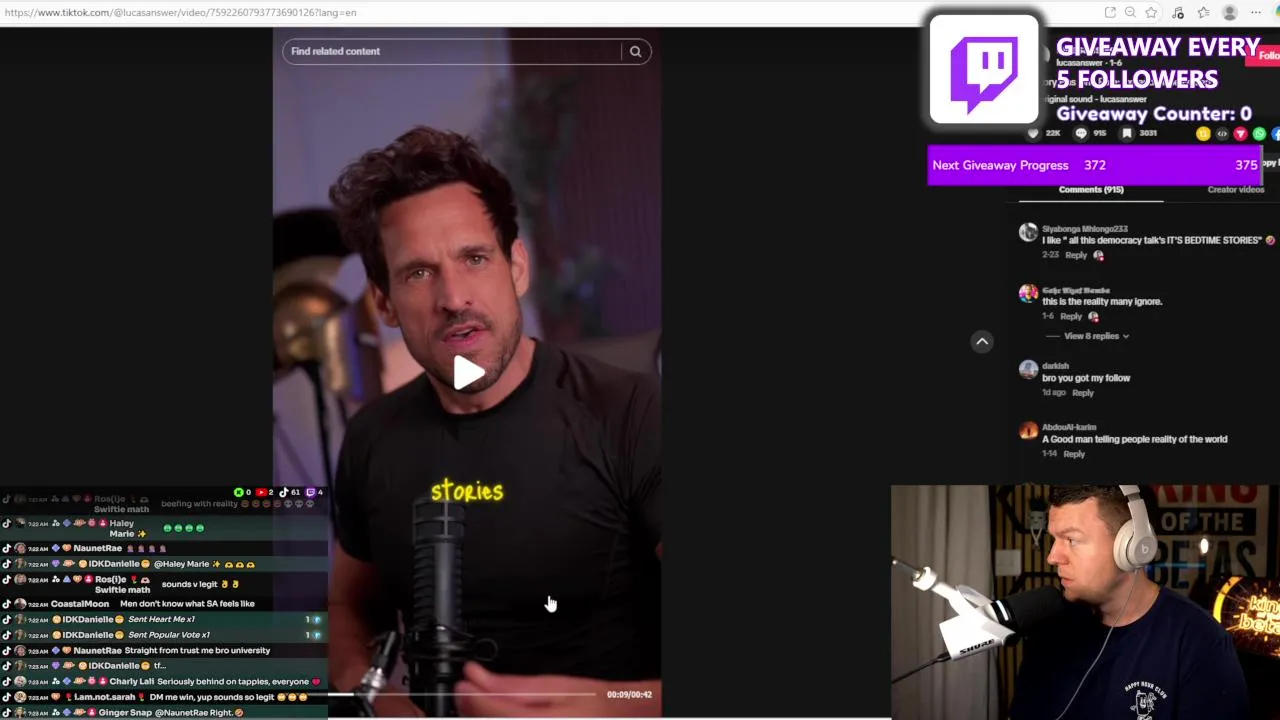Open the browser profile avatar
This screenshot has height=720, width=1280.
point(1230,12)
